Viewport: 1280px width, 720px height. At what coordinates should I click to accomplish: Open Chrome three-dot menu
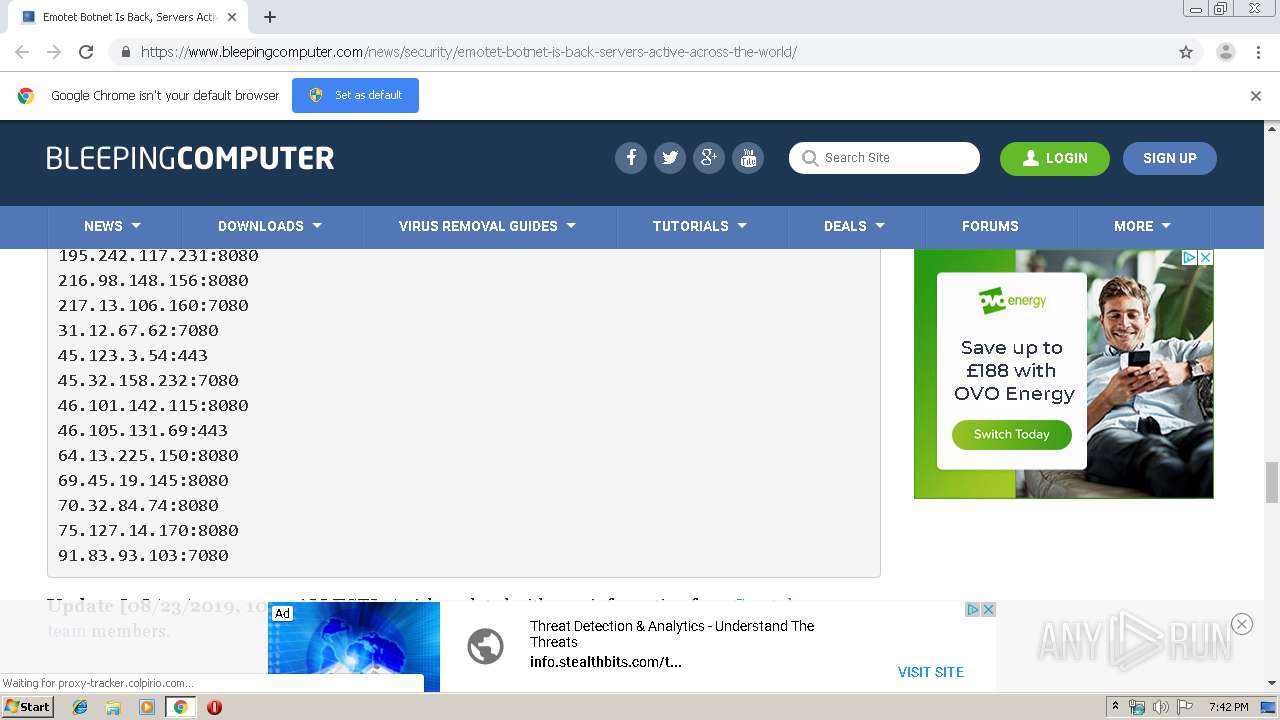[1258, 52]
